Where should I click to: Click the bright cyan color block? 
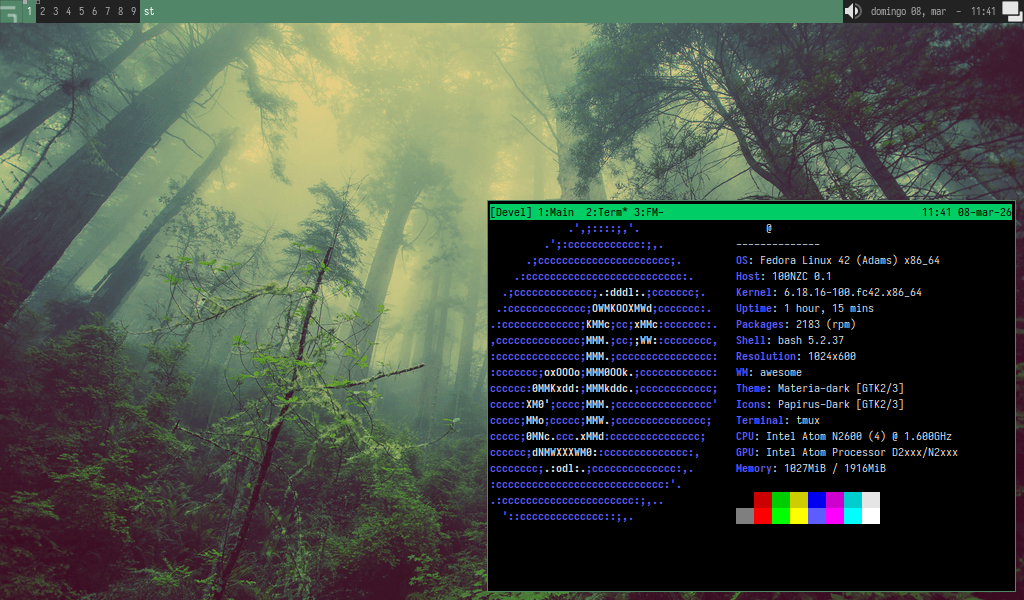click(853, 516)
